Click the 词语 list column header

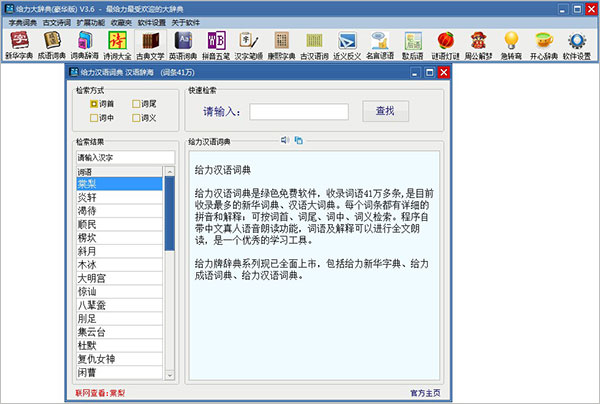119,172
